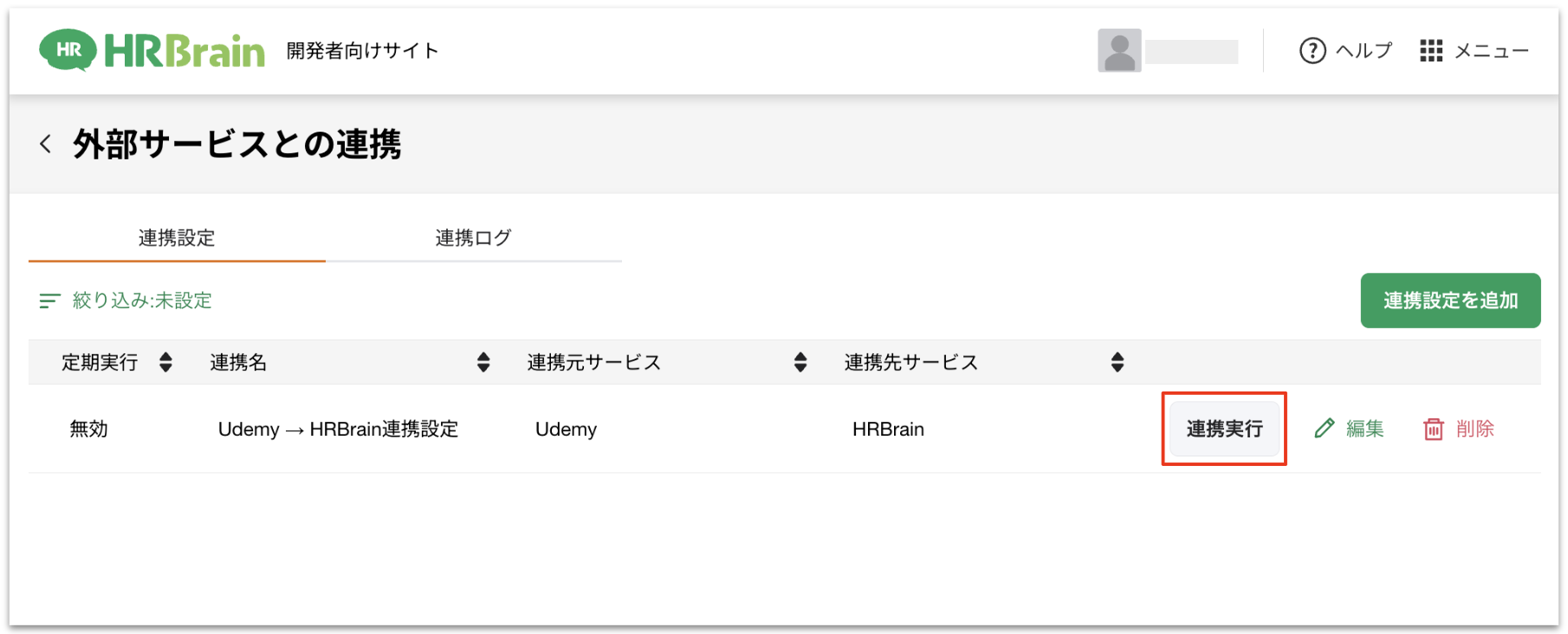
Task: Click the filter lines icon
Action: [x=49, y=301]
